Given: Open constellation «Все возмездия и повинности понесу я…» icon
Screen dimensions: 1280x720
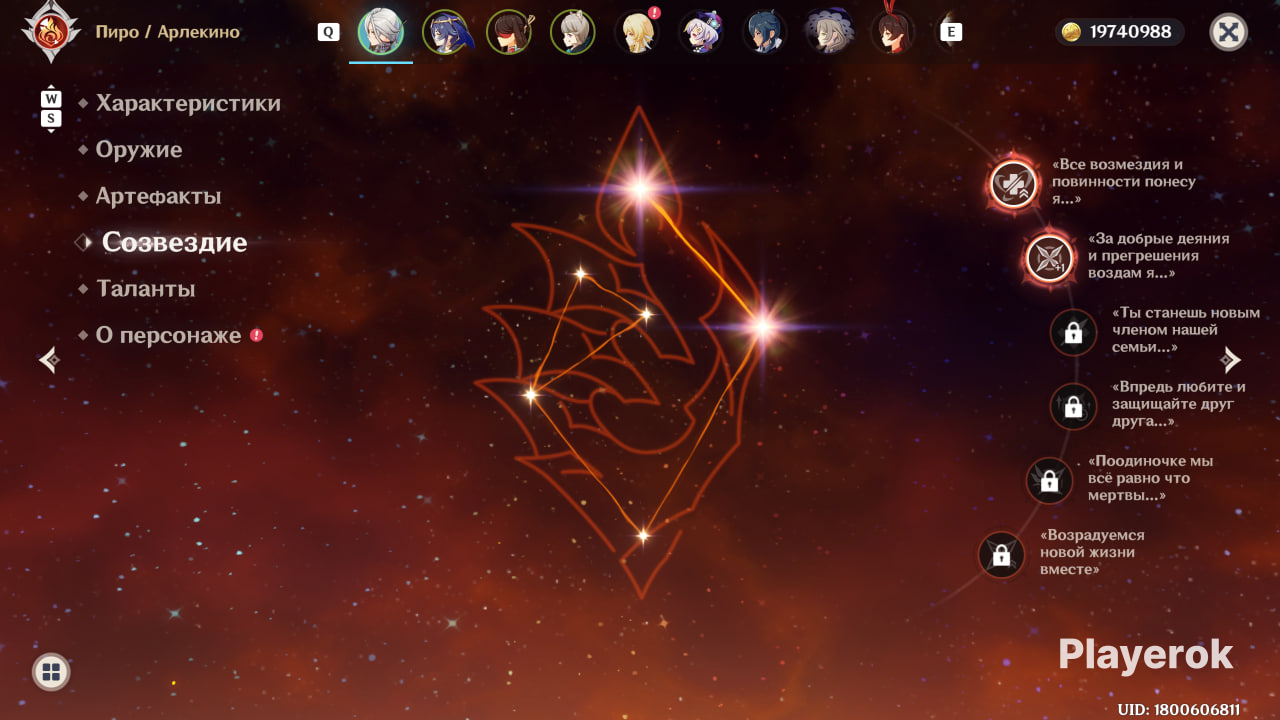Looking at the screenshot, I should (x=1014, y=184).
